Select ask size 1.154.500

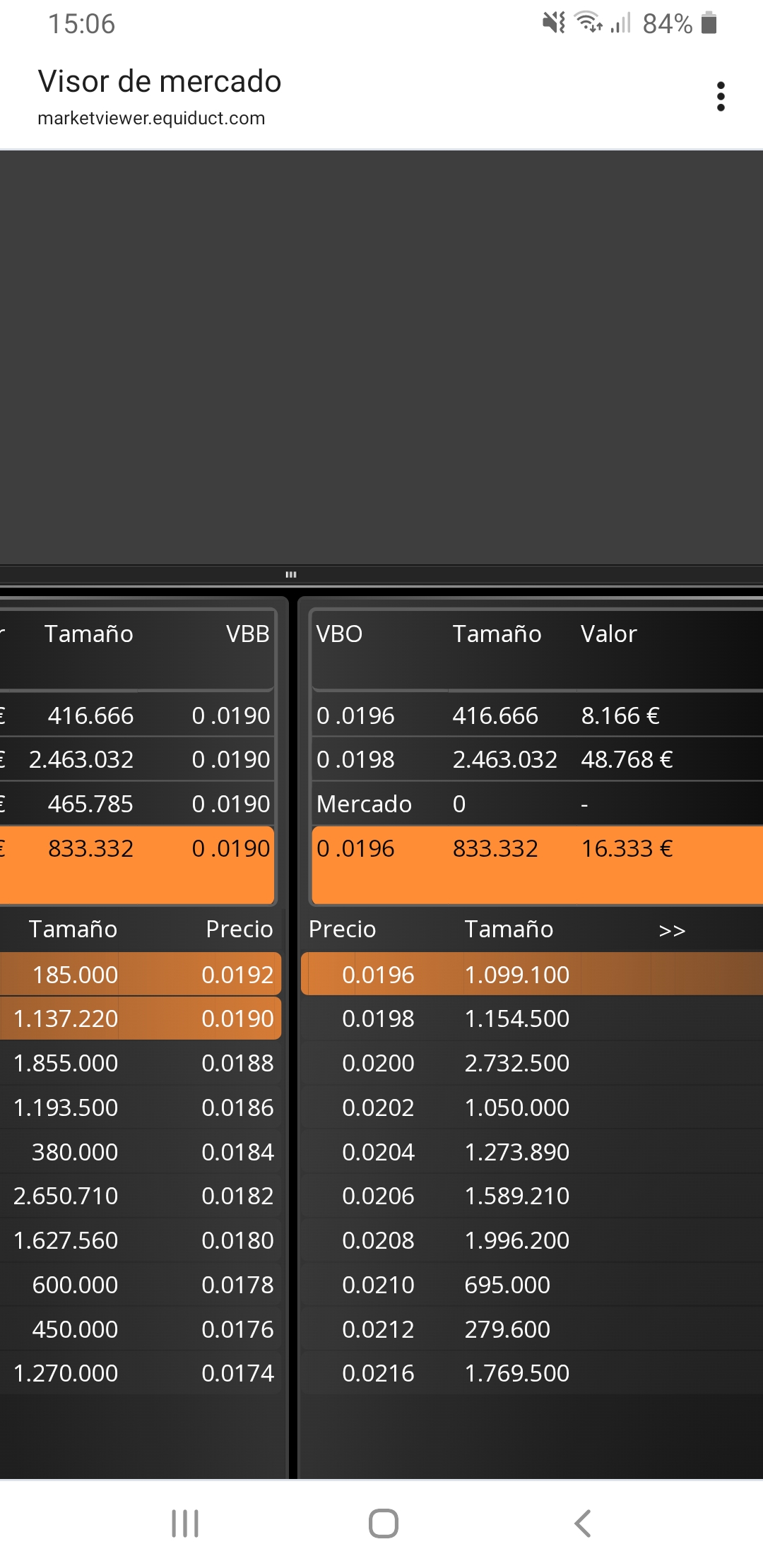pyautogui.click(x=517, y=1018)
